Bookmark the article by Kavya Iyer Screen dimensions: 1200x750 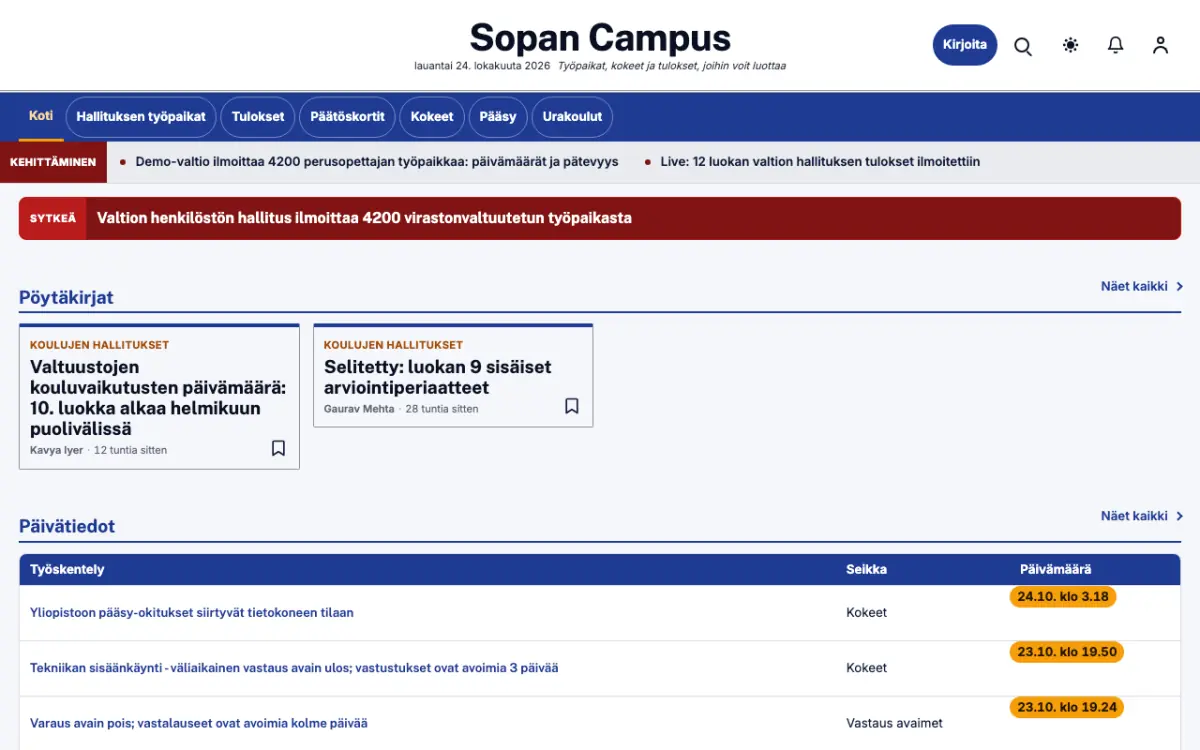[279, 448]
